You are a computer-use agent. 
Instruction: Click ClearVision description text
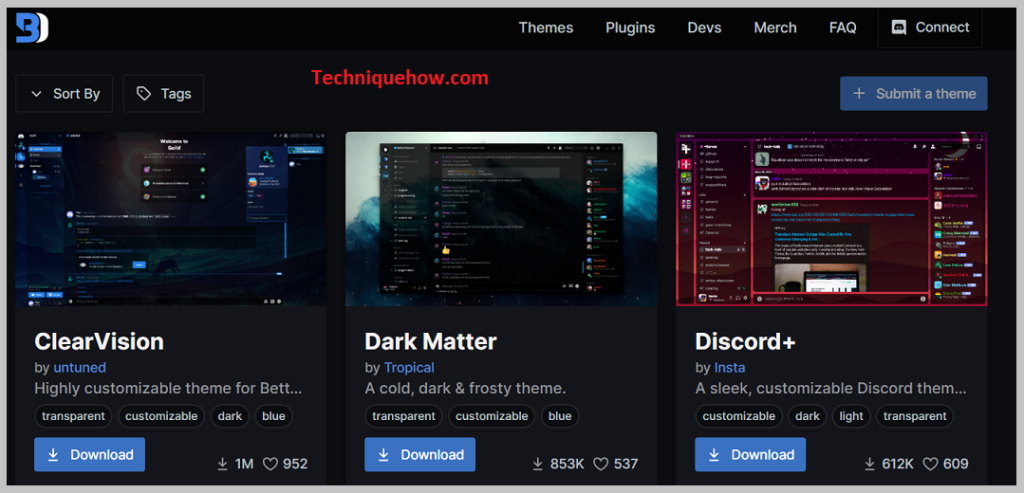pyautogui.click(x=168, y=389)
